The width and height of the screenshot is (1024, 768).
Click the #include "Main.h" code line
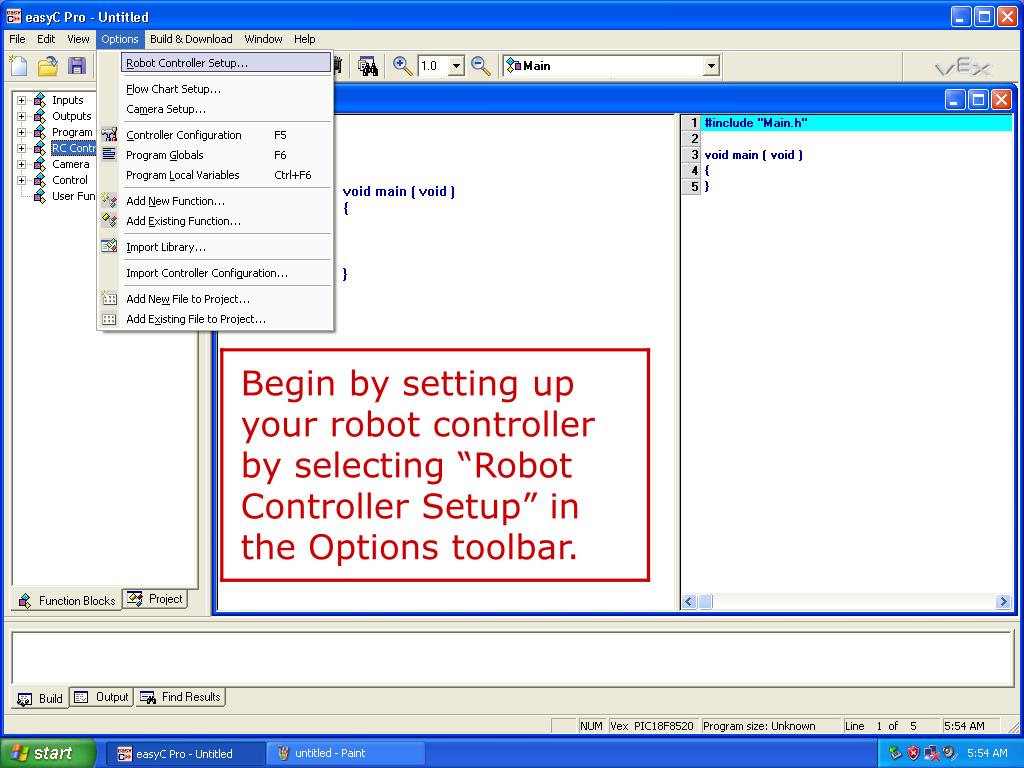coord(756,123)
